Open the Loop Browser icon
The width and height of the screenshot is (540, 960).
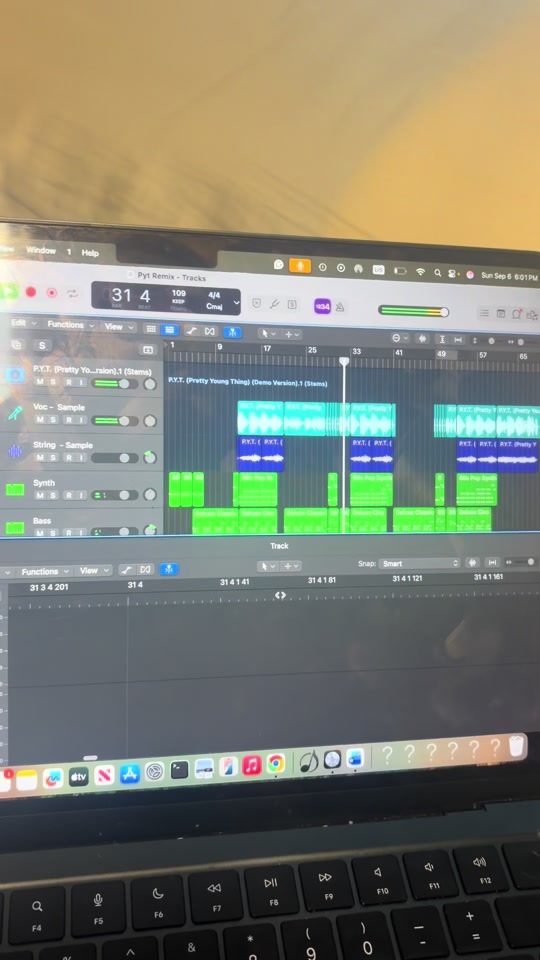pos(516,314)
